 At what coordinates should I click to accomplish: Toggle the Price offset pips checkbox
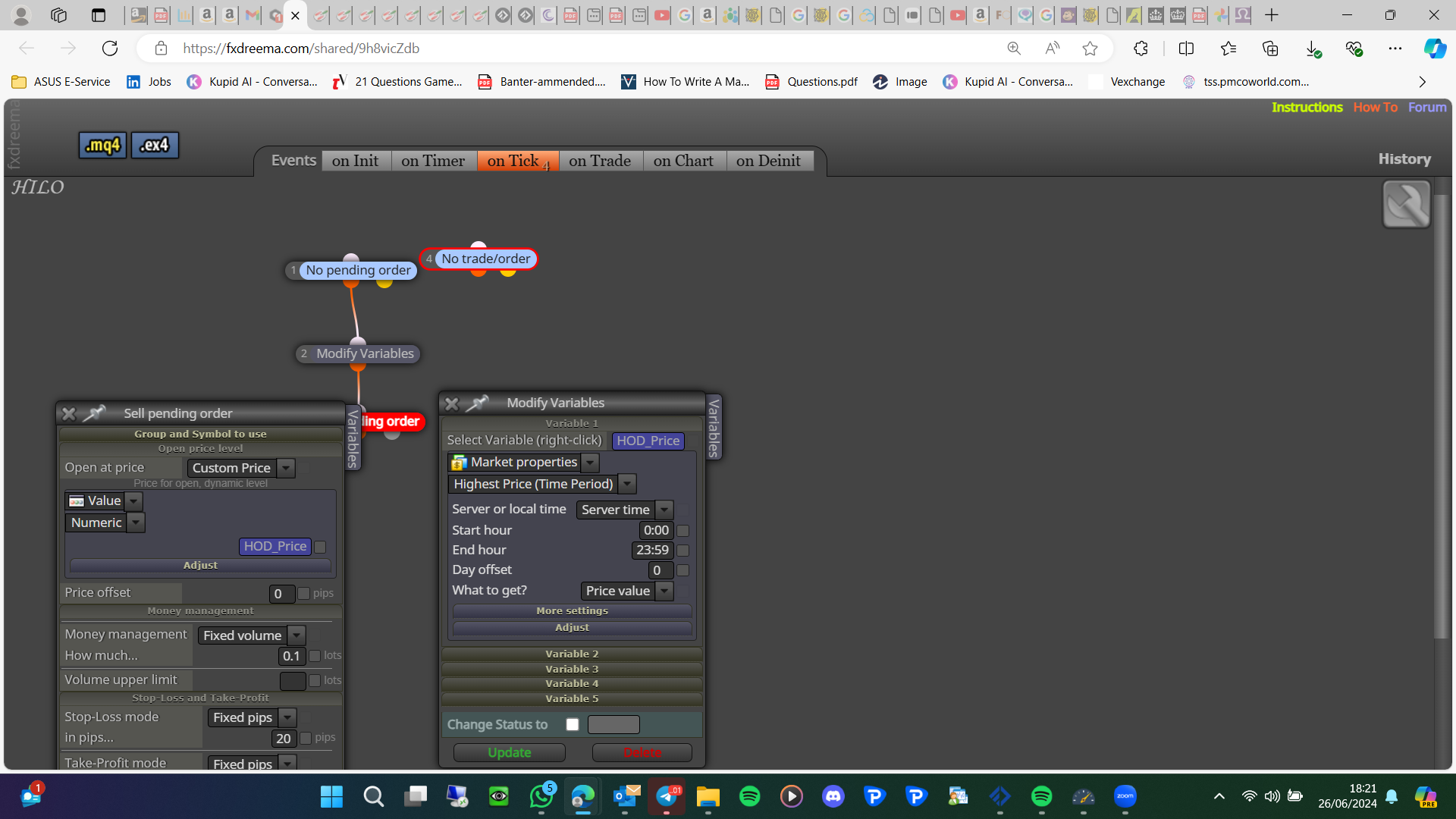[304, 593]
